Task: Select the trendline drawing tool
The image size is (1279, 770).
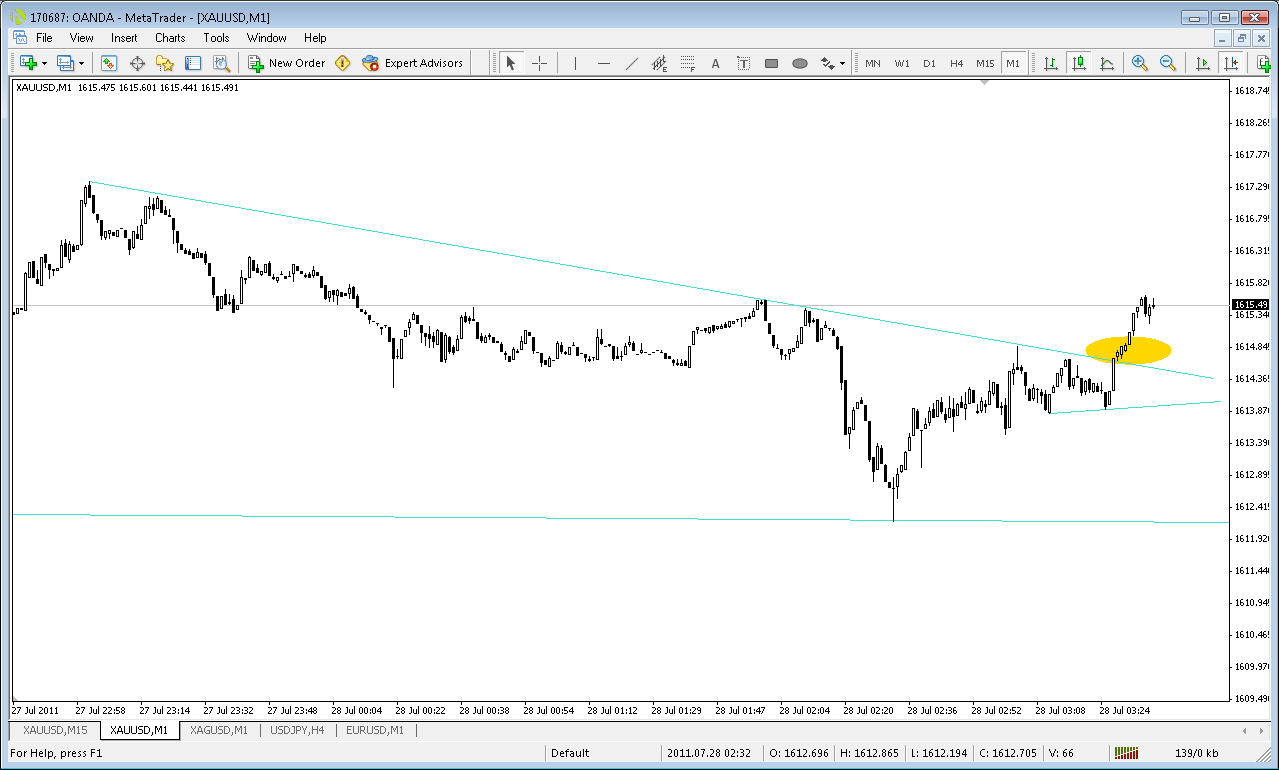Action: (632, 63)
